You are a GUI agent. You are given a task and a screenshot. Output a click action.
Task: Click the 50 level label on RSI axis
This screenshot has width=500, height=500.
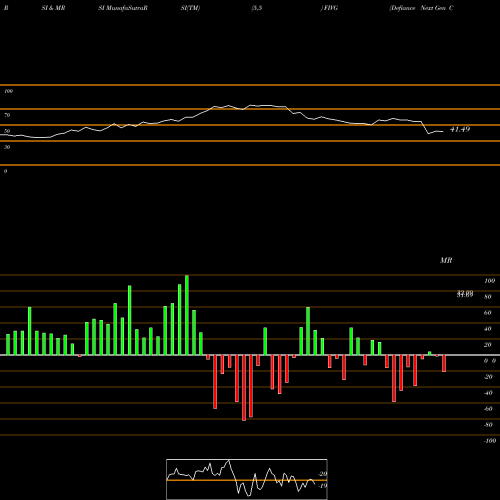point(7,131)
